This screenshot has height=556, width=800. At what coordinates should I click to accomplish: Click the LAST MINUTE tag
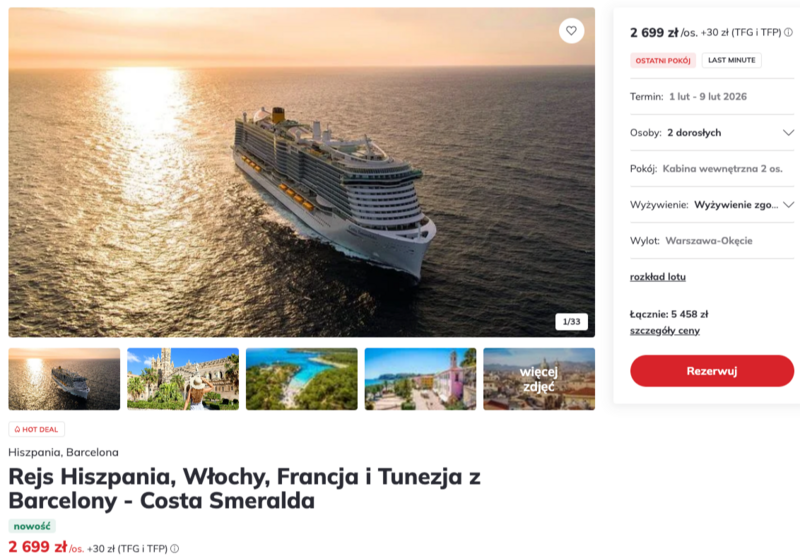coord(731,60)
